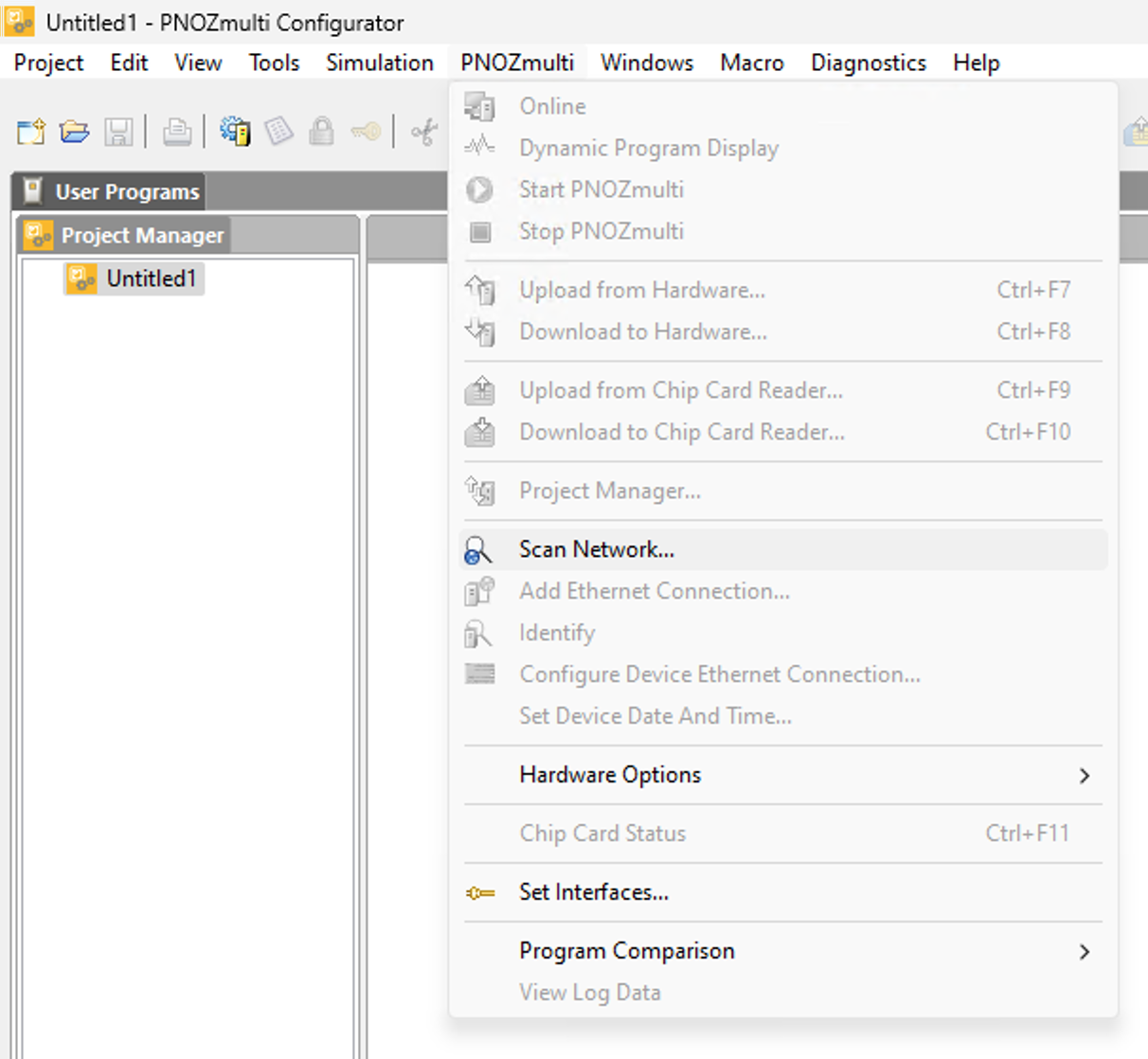Click the greyed notepad sheet toolbar icon
This screenshot has height=1059, width=1148.
click(278, 131)
